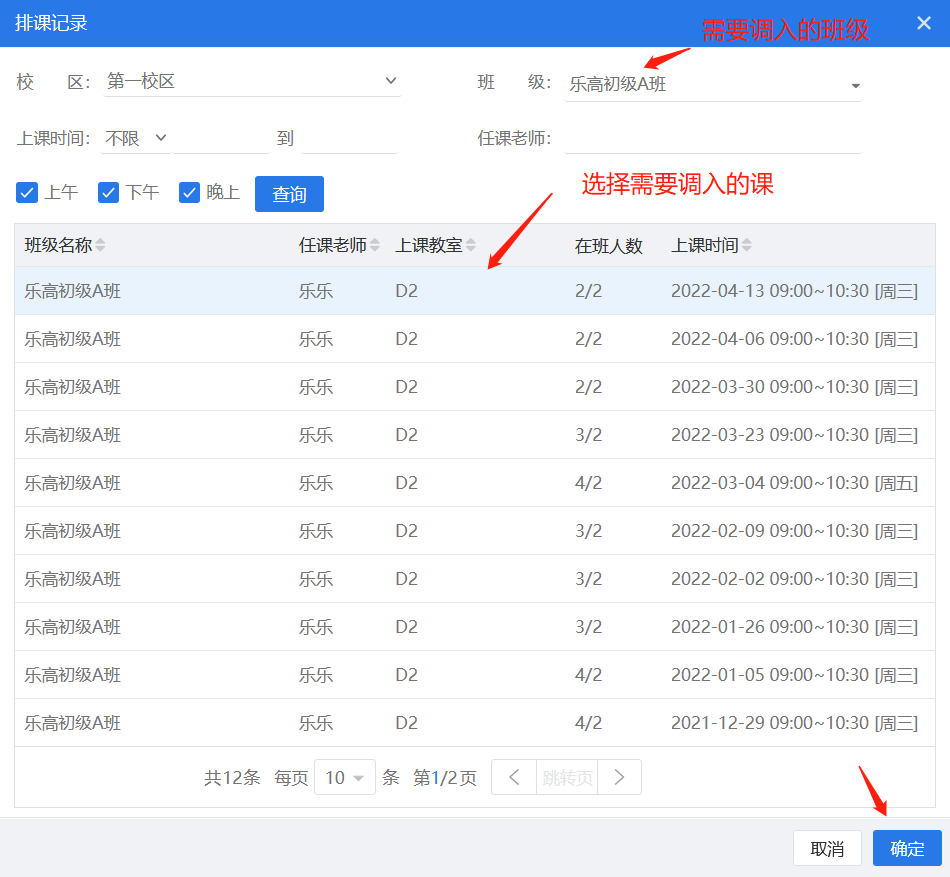Uncheck the 晚上 checkbox
The width and height of the screenshot is (950, 877).
pyautogui.click(x=190, y=193)
